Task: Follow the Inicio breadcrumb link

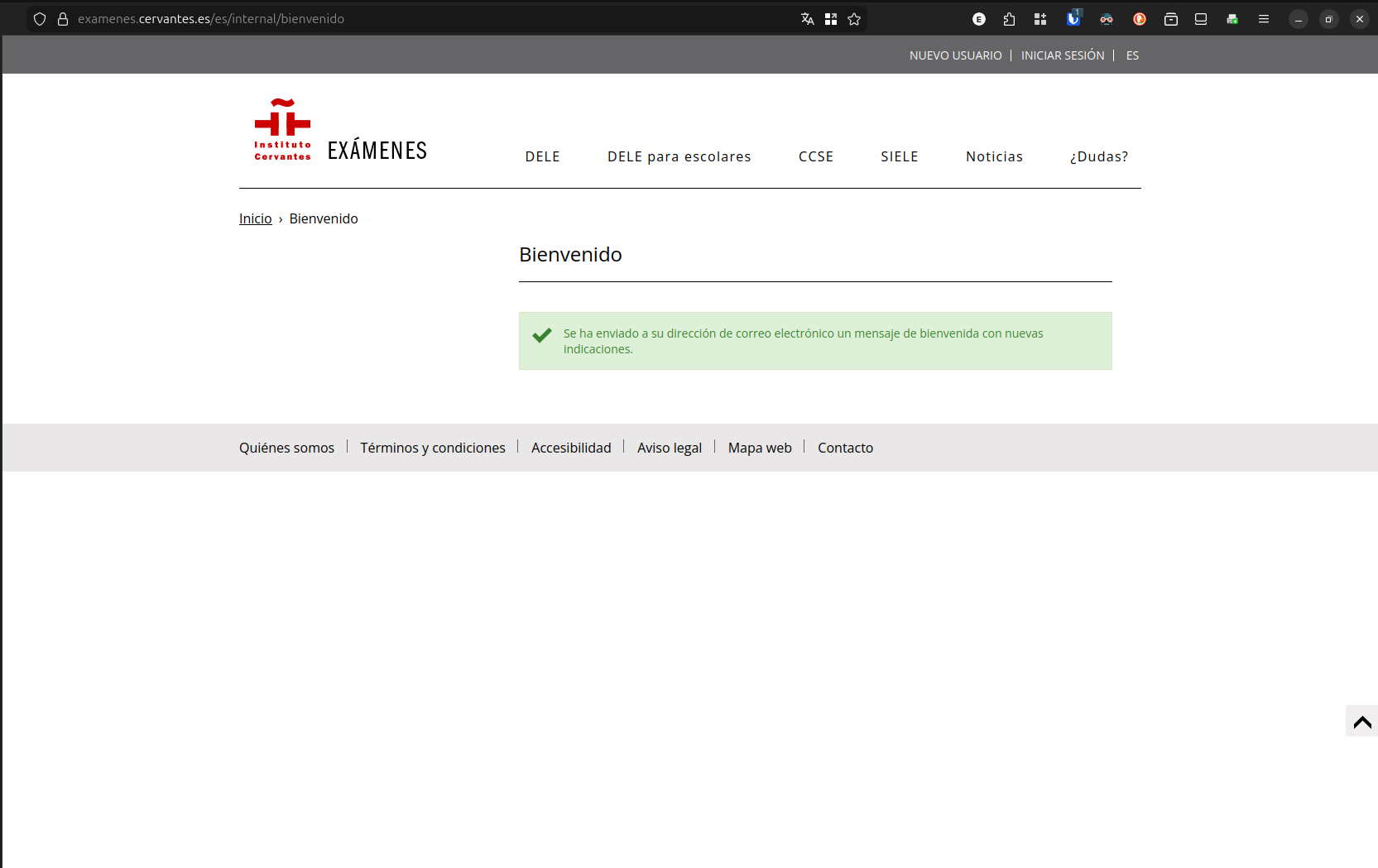Action: click(x=255, y=218)
